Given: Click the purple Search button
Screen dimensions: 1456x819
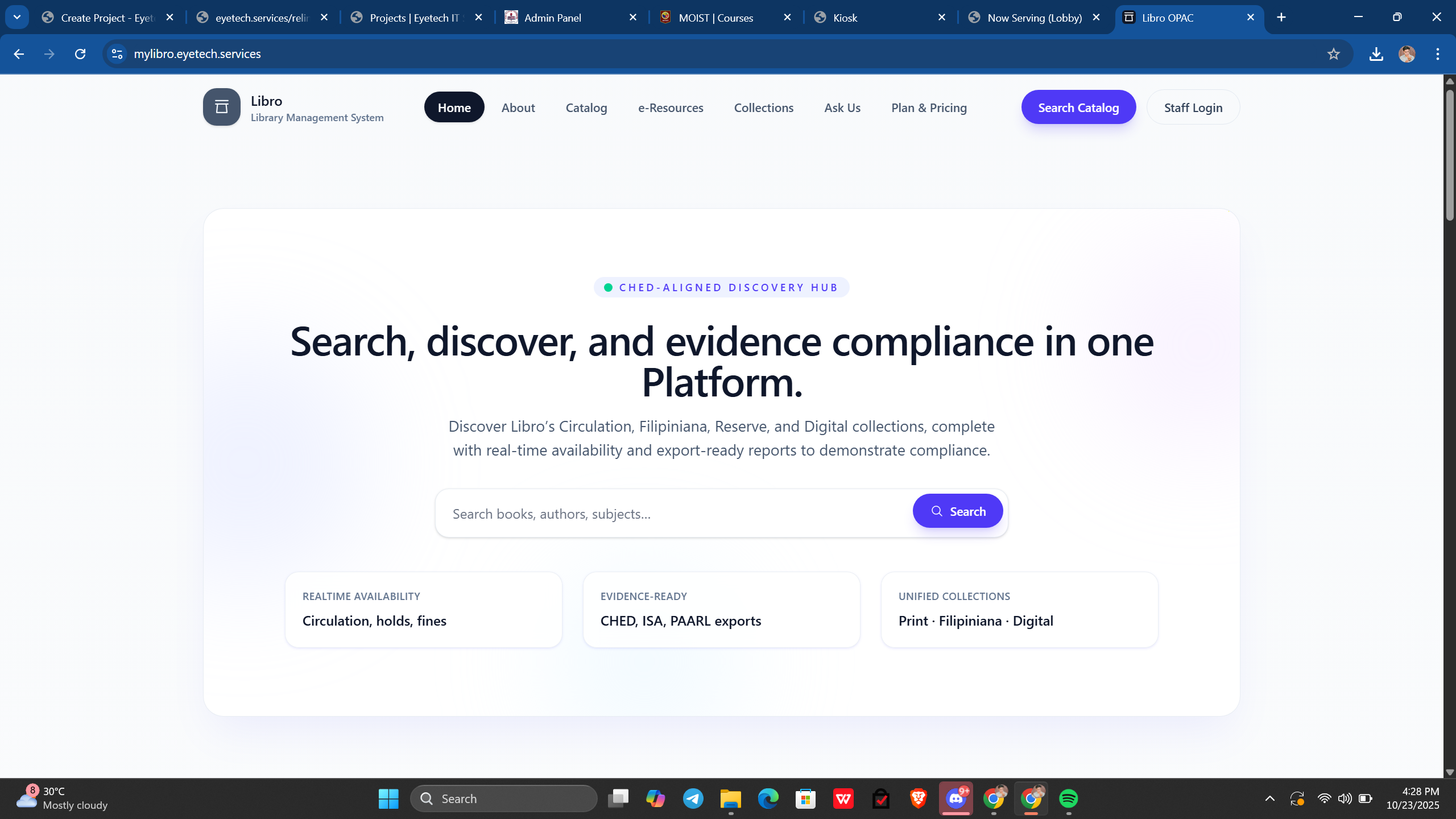Looking at the screenshot, I should point(957,511).
